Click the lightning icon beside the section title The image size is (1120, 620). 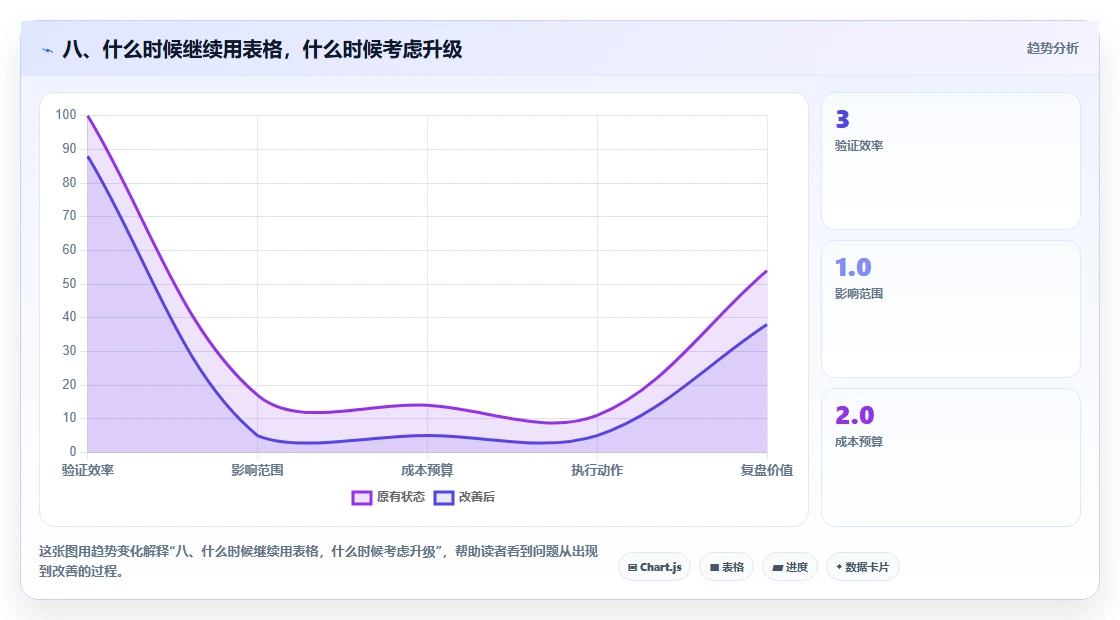(48, 51)
